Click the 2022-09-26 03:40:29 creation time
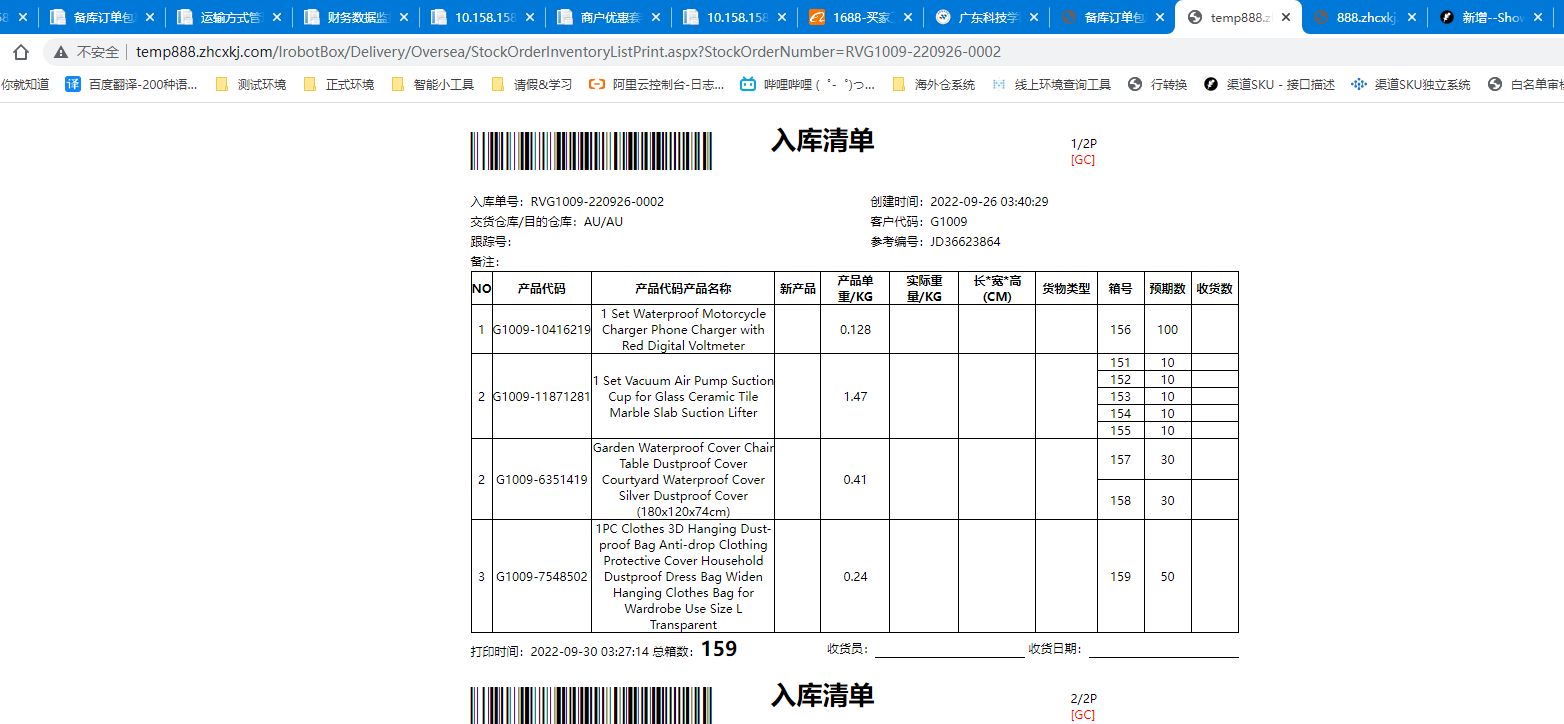 [x=989, y=202]
